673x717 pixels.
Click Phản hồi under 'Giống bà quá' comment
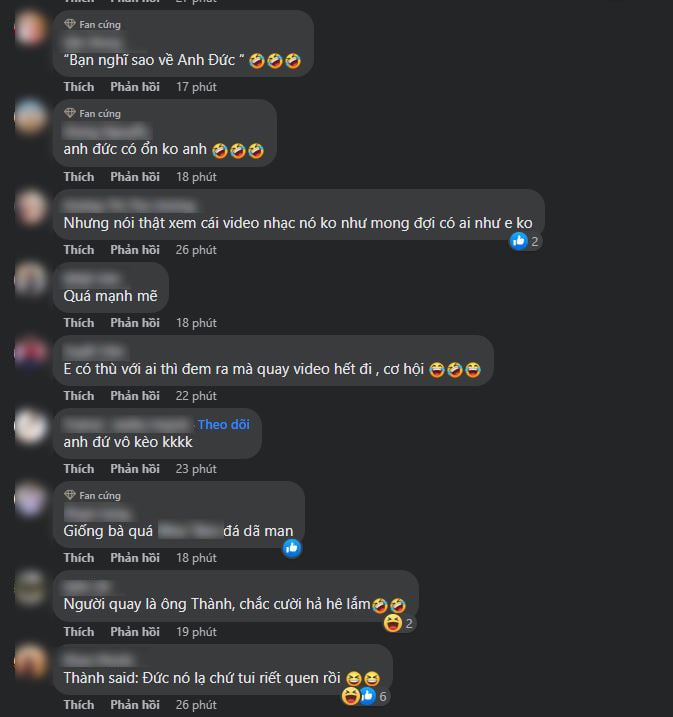coord(135,558)
